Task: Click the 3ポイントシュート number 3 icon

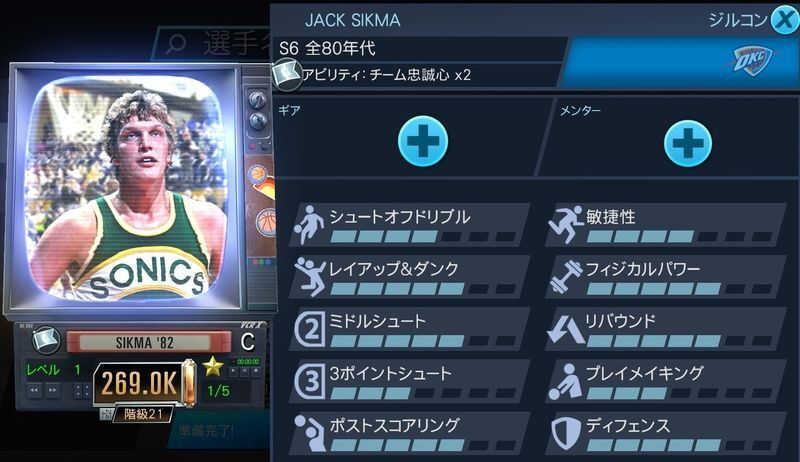Action: (309, 381)
